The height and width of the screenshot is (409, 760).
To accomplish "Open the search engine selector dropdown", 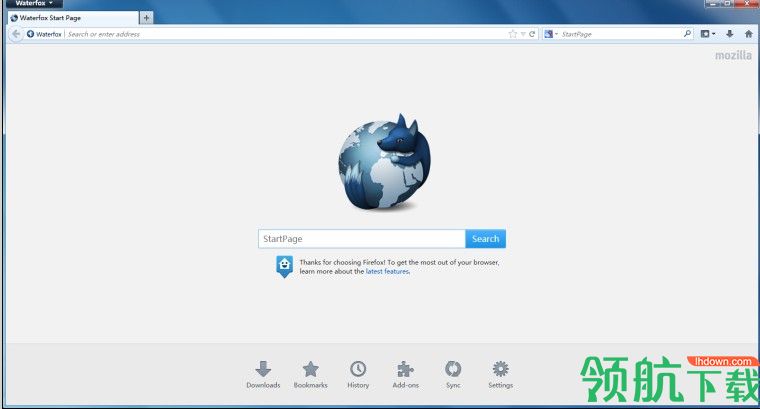I will click(551, 34).
